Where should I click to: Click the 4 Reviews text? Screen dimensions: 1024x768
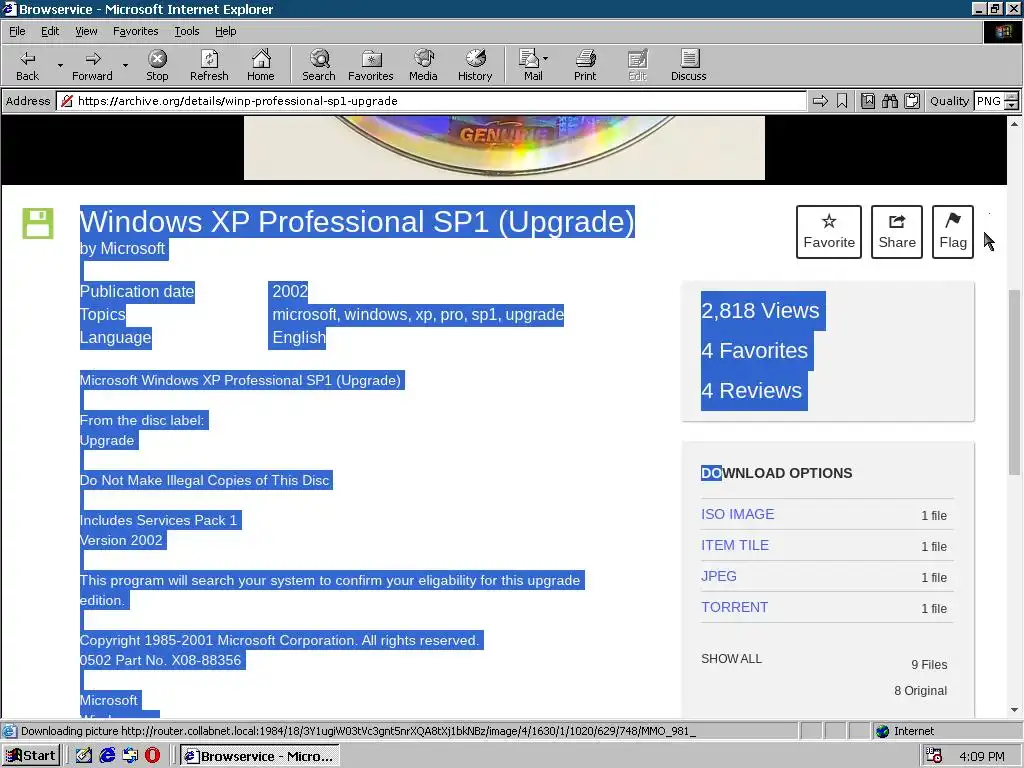tap(751, 391)
